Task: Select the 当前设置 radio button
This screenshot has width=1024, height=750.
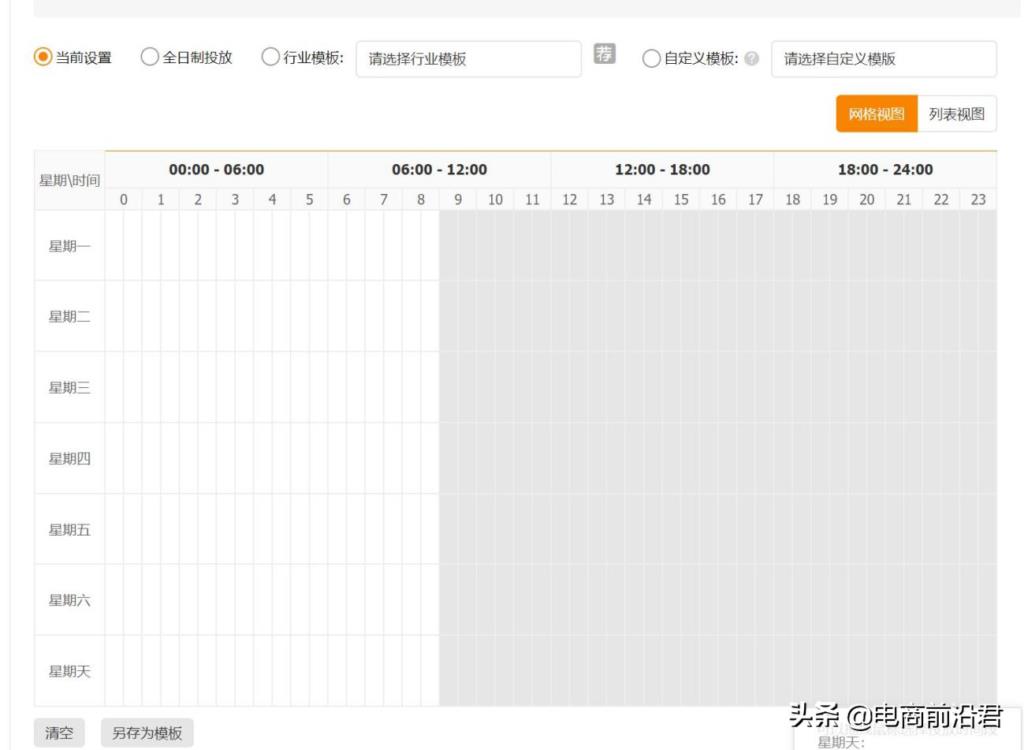Action: click(x=42, y=57)
